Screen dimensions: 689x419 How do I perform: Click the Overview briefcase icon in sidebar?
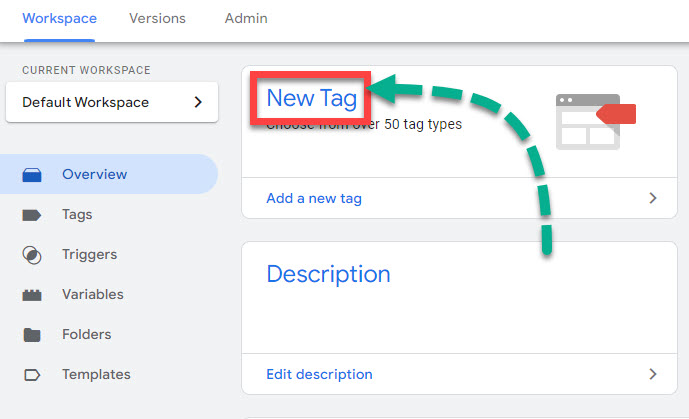pos(31,175)
